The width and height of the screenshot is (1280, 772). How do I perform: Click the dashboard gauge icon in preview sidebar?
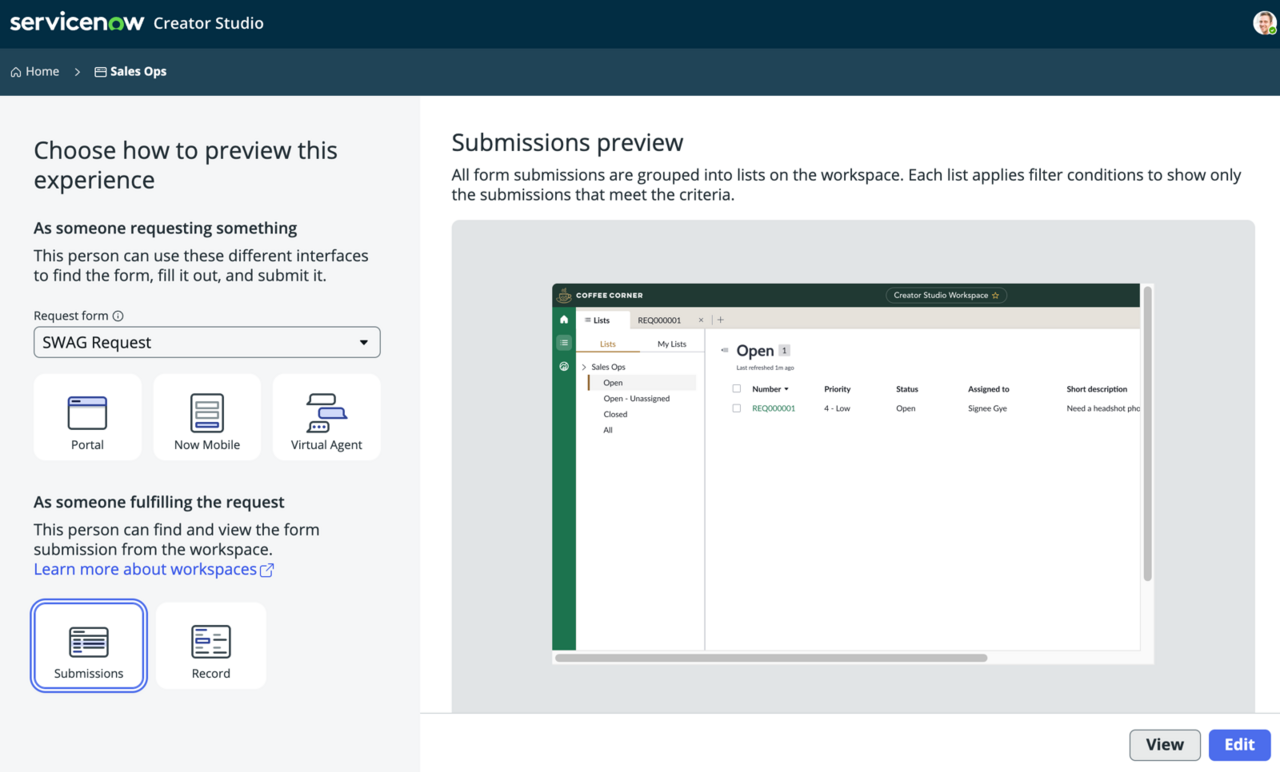(564, 367)
